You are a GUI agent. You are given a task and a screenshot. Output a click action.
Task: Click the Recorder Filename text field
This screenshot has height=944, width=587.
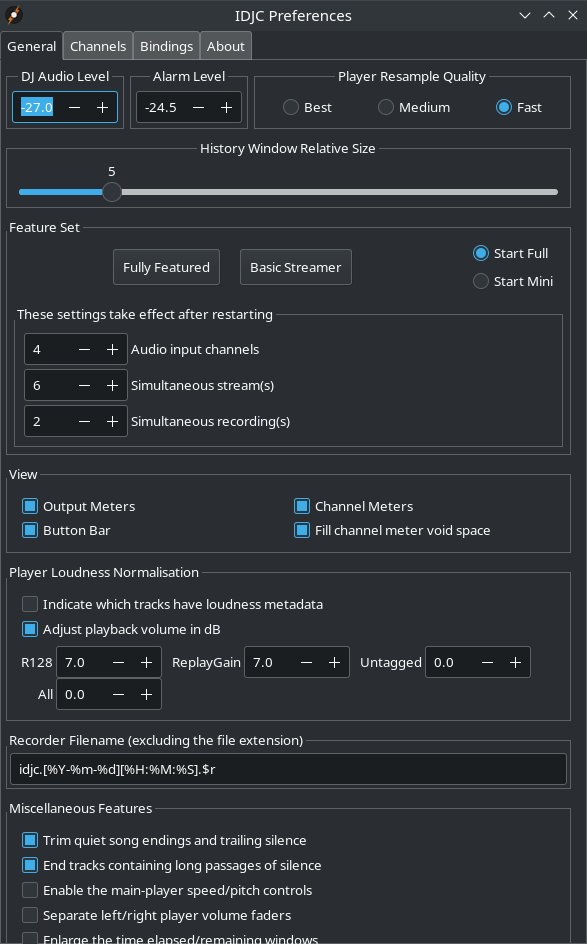[x=288, y=769]
